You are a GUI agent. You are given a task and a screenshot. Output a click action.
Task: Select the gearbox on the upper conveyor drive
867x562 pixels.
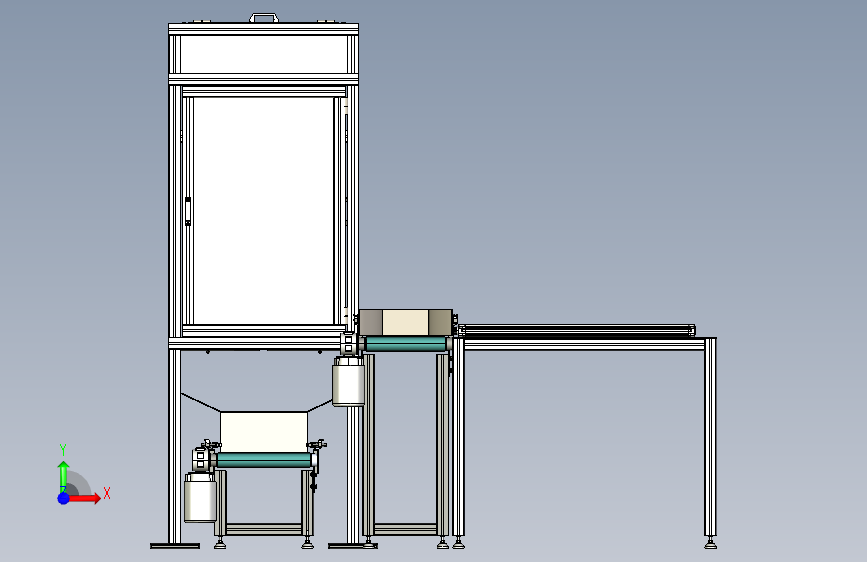350,344
